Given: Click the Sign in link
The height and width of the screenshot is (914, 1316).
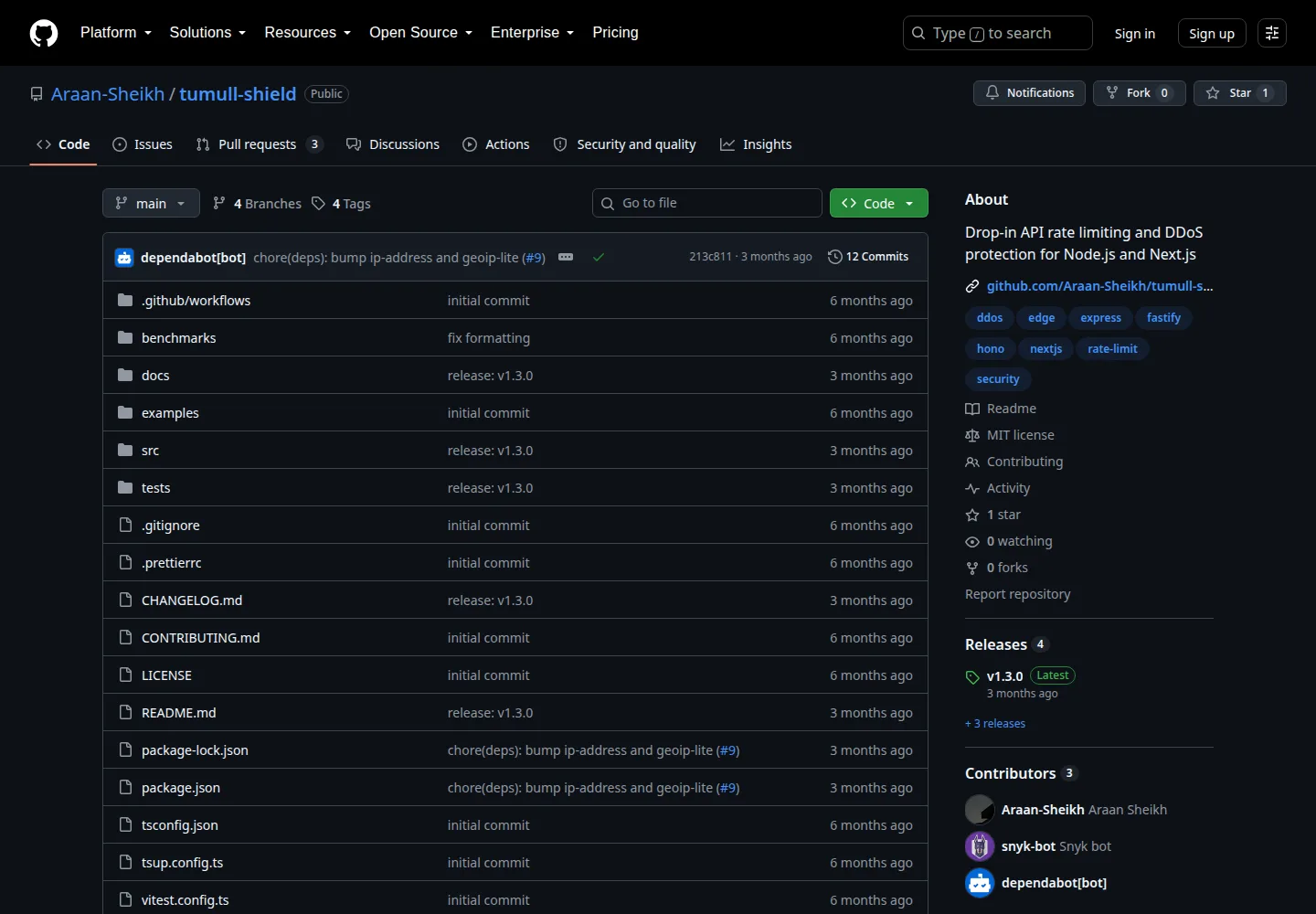Looking at the screenshot, I should coord(1135,34).
